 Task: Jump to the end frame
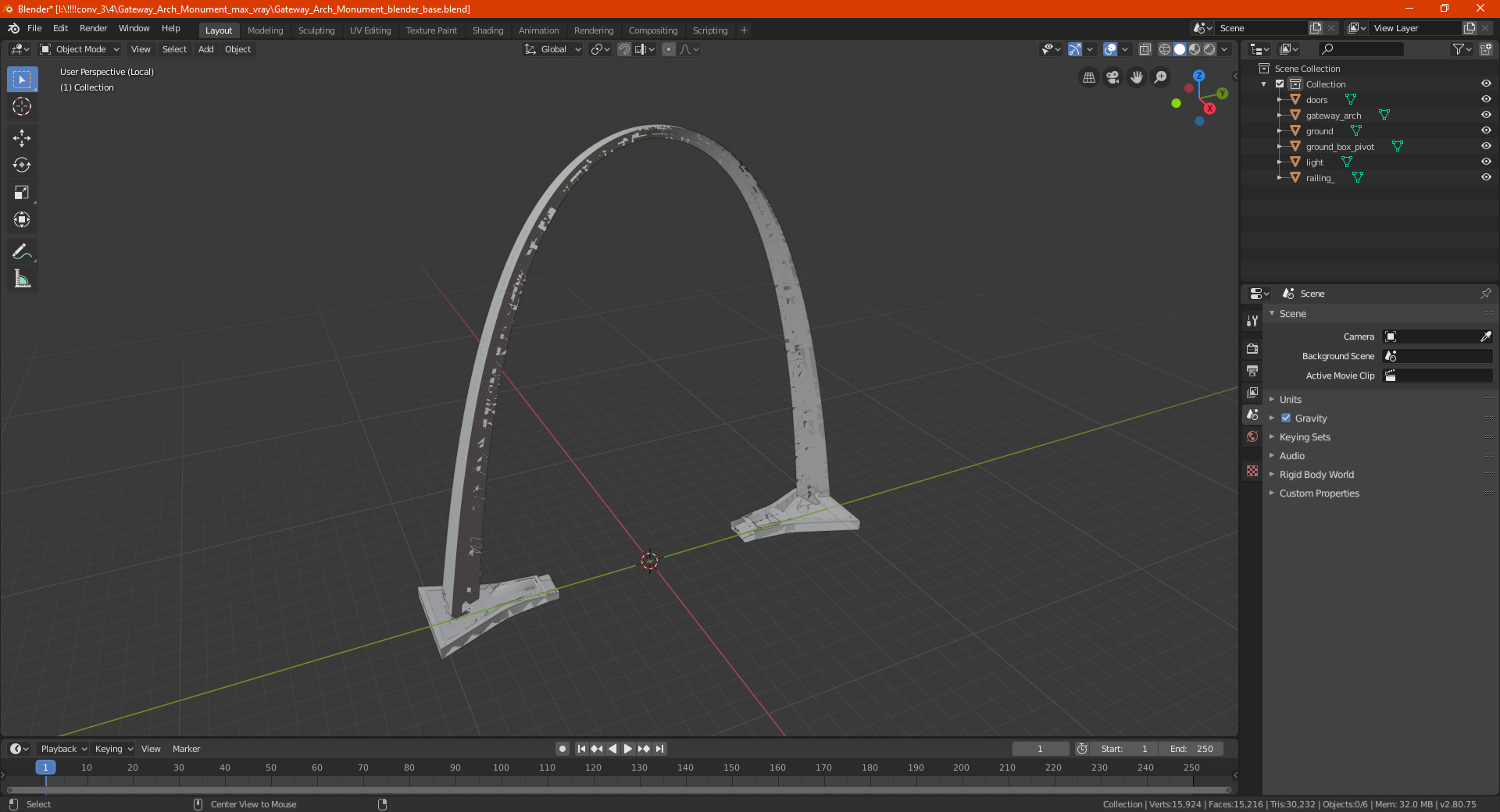(659, 749)
